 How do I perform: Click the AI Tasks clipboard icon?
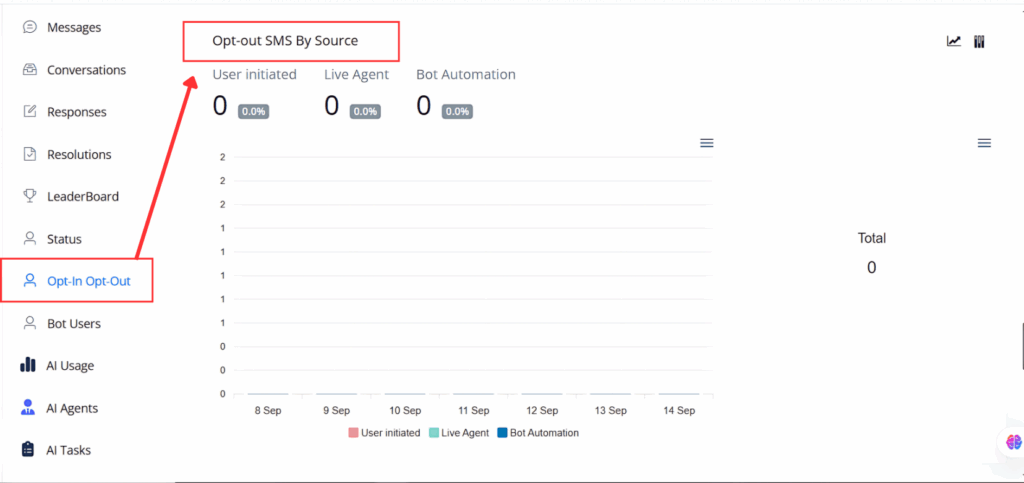[x=29, y=450]
